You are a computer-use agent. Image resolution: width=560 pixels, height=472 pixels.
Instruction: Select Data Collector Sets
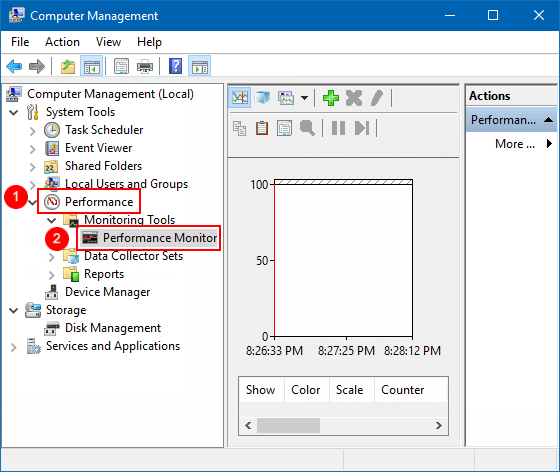point(134,256)
